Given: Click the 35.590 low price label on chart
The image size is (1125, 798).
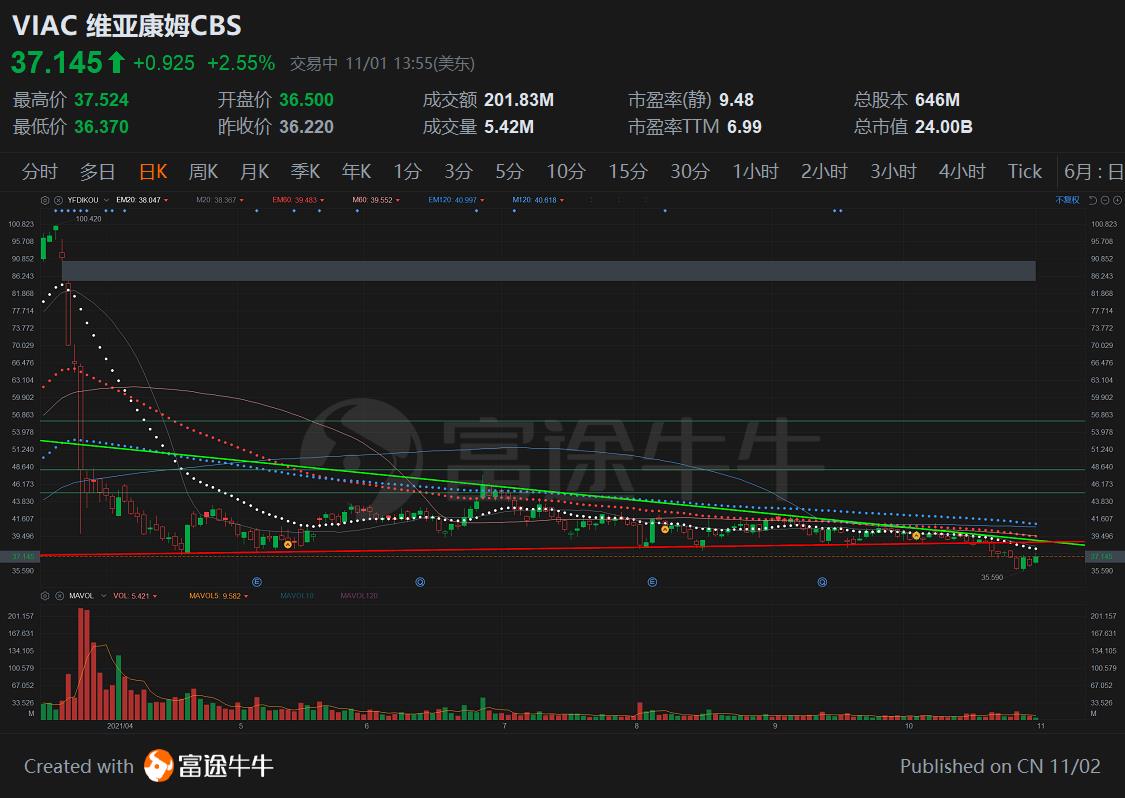Looking at the screenshot, I should click(x=992, y=577).
